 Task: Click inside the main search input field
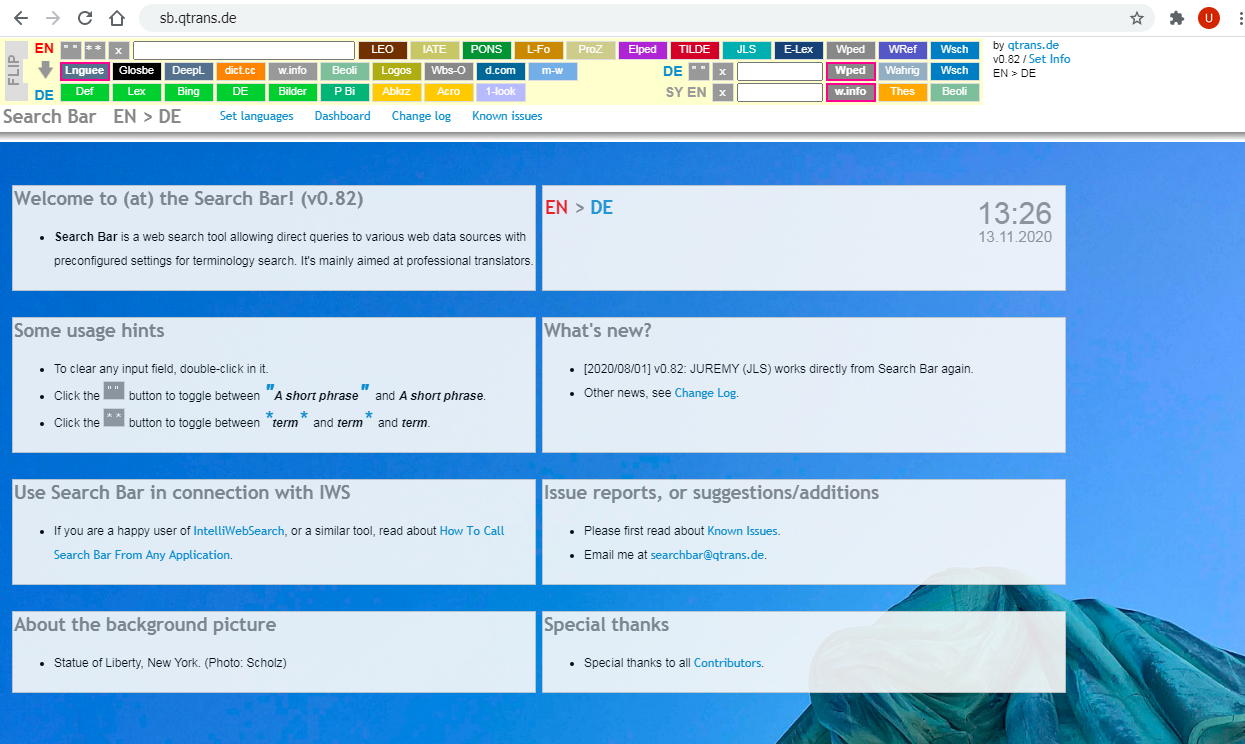click(x=240, y=49)
